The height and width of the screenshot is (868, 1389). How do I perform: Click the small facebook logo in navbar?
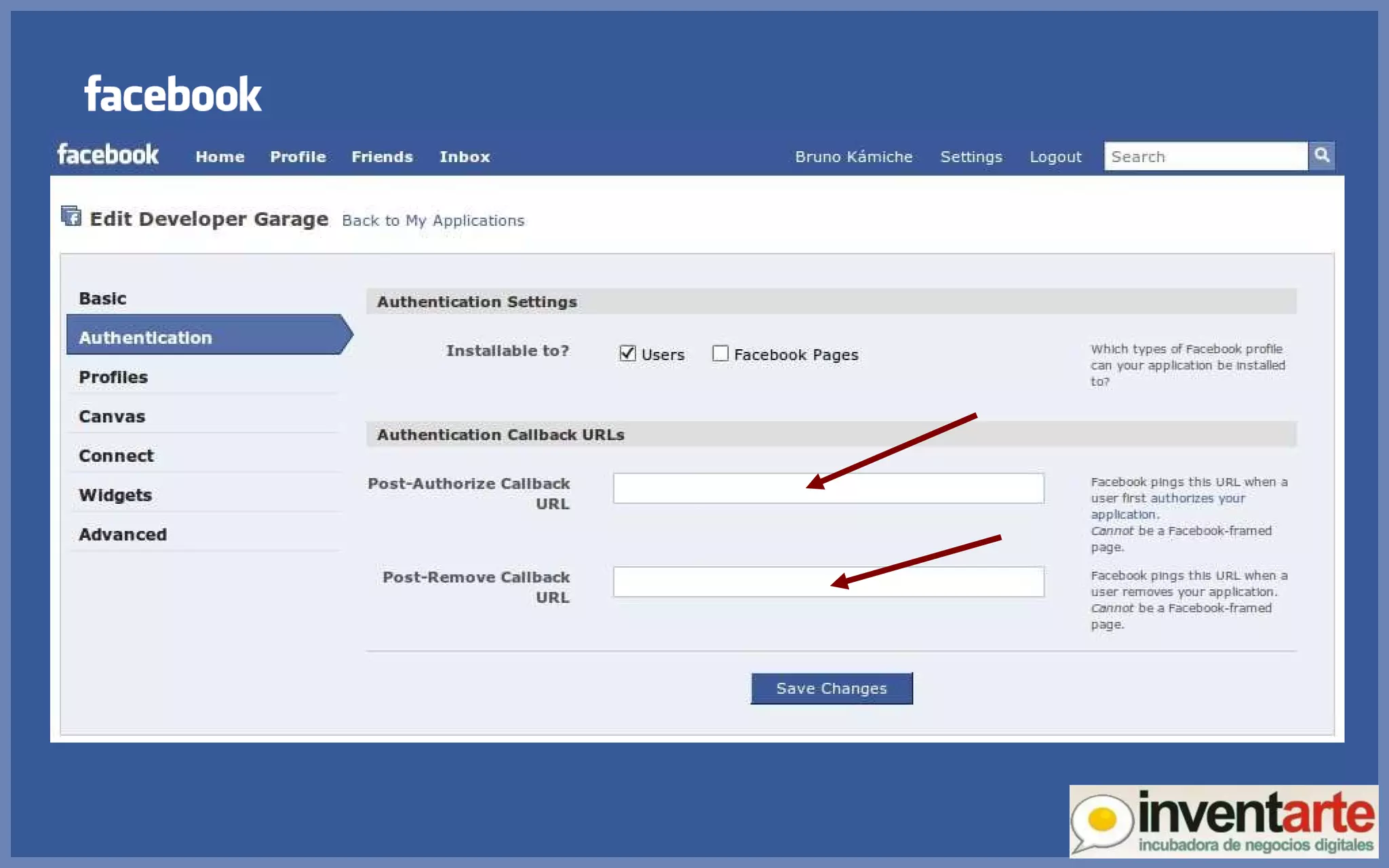(x=108, y=155)
